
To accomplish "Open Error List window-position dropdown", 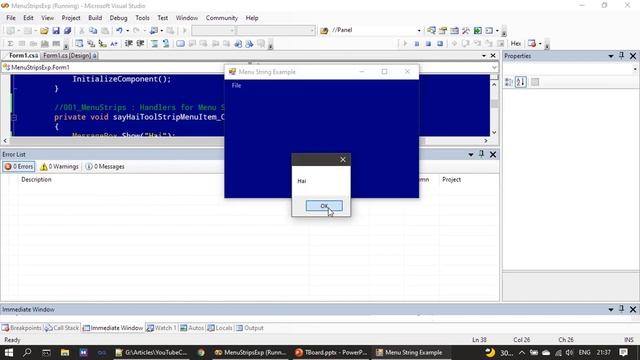I will [x=471, y=155].
